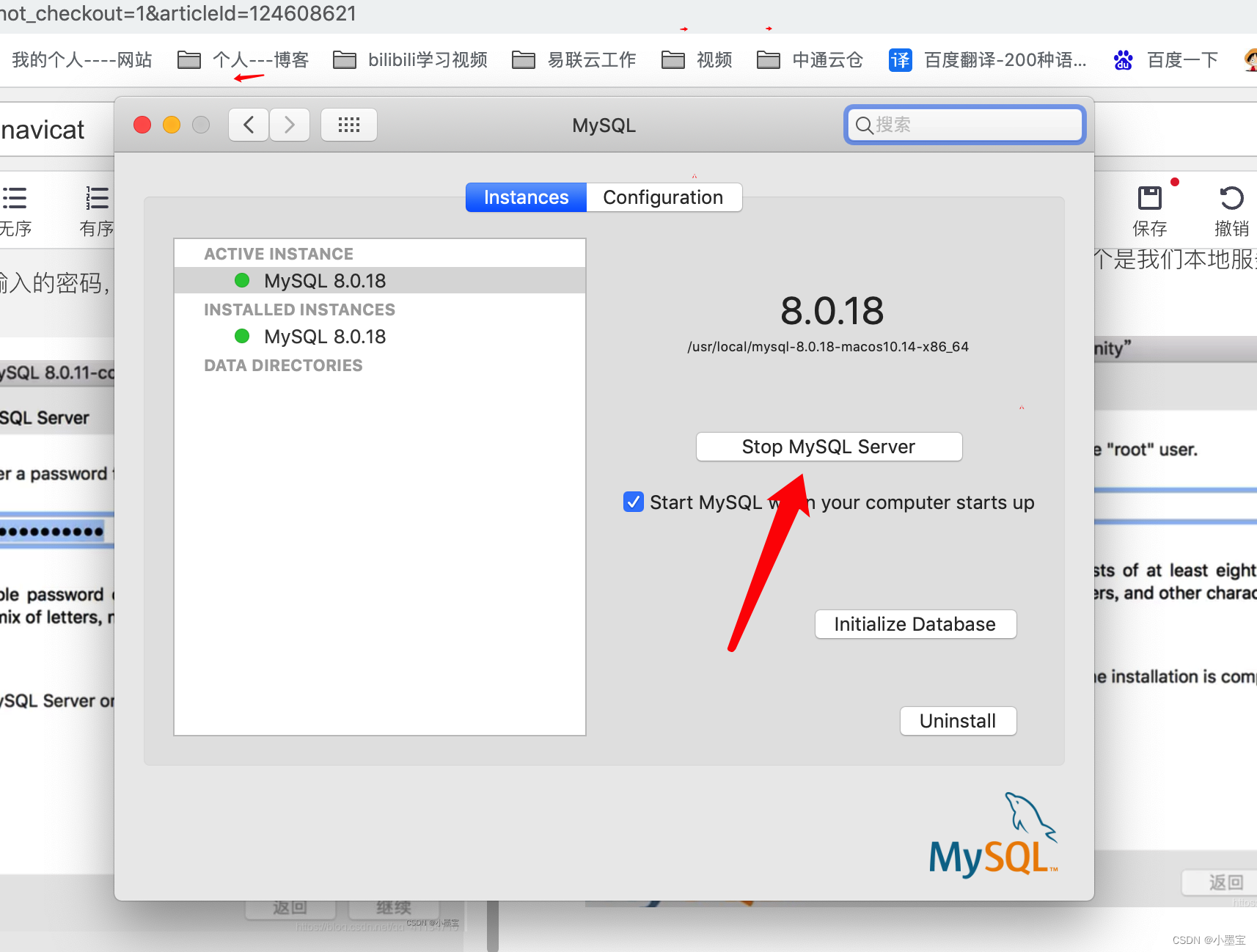1257x952 pixels.
Task: Click the back arrow in the MySQL preferences toolbar
Action: pos(249,125)
